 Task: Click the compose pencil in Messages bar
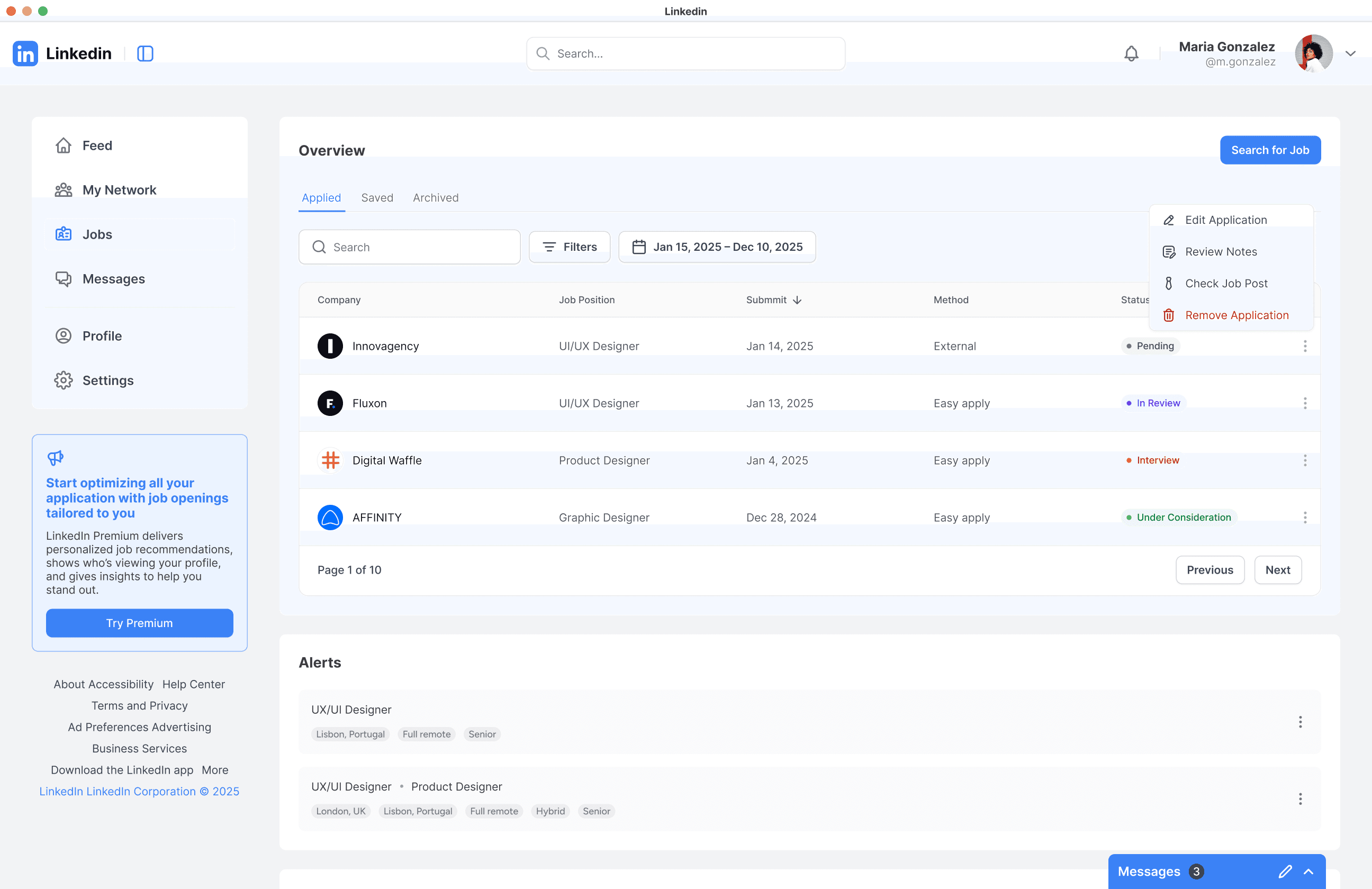tap(1284, 871)
